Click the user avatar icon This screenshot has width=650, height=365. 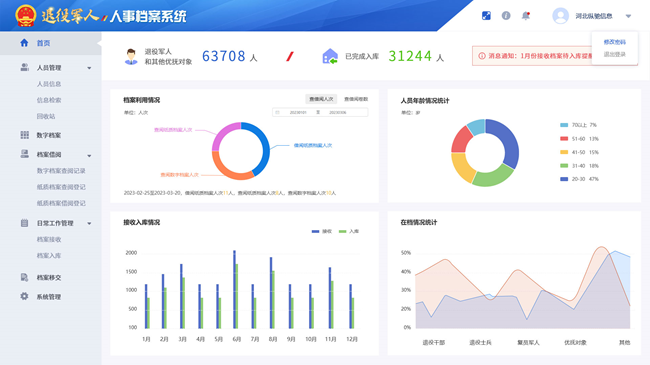[x=560, y=16]
